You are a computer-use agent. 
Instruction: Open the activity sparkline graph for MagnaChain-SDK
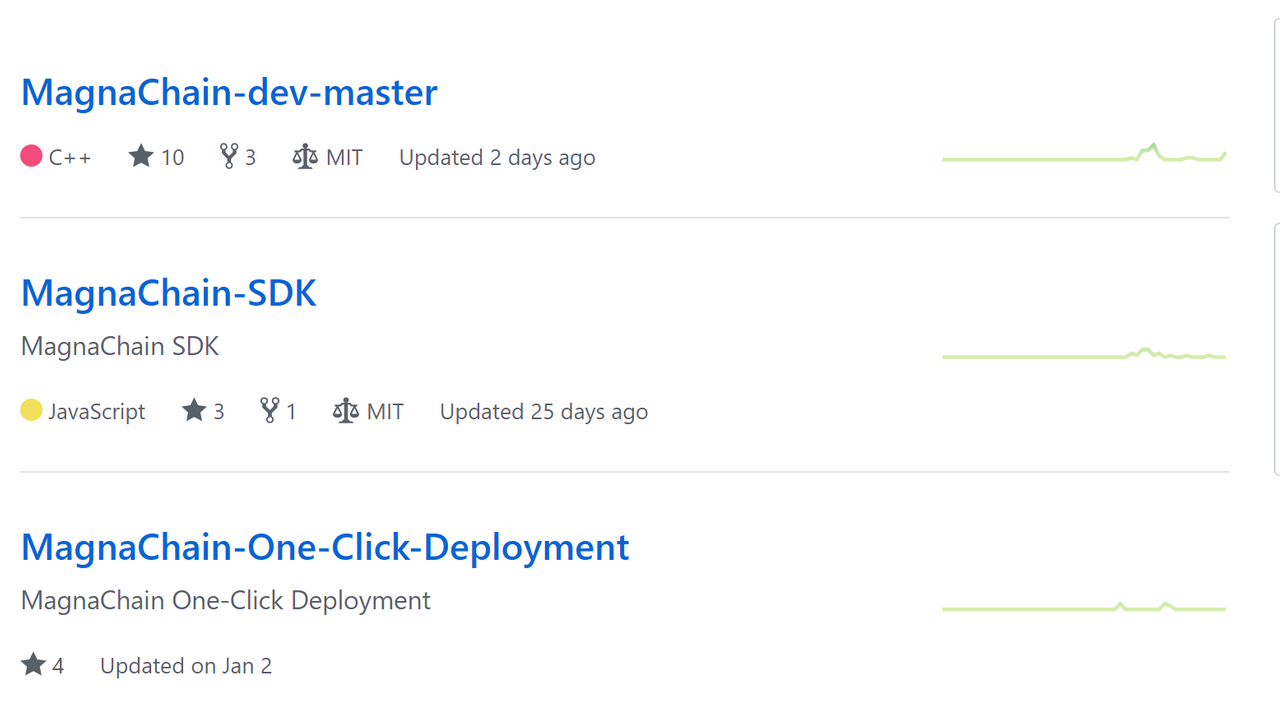click(x=1084, y=354)
